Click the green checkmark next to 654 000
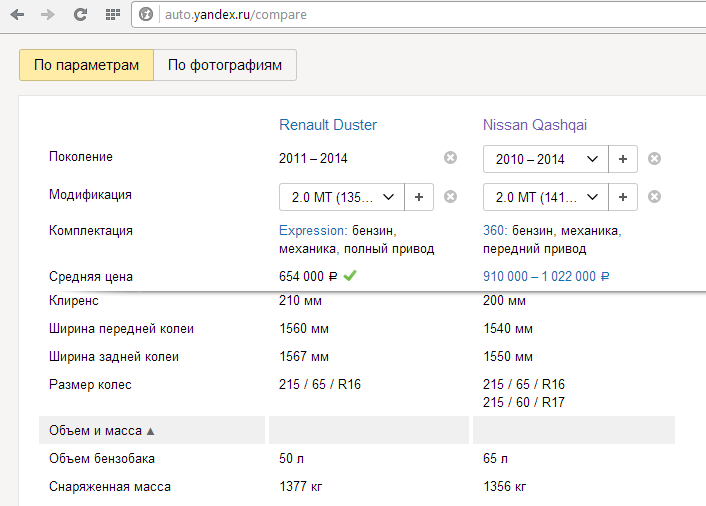 [x=350, y=275]
